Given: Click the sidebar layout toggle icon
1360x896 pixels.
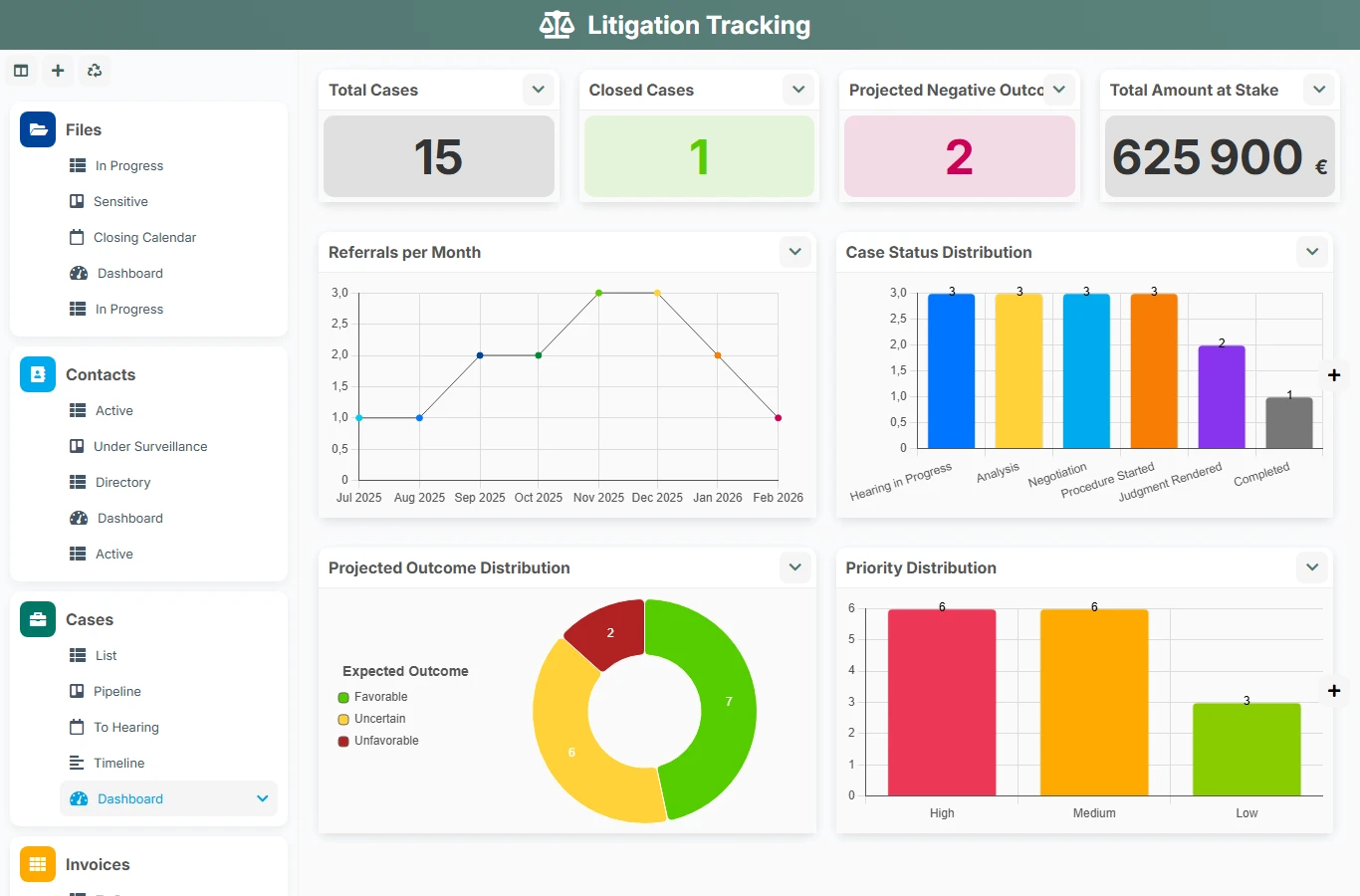Looking at the screenshot, I should click(x=21, y=71).
